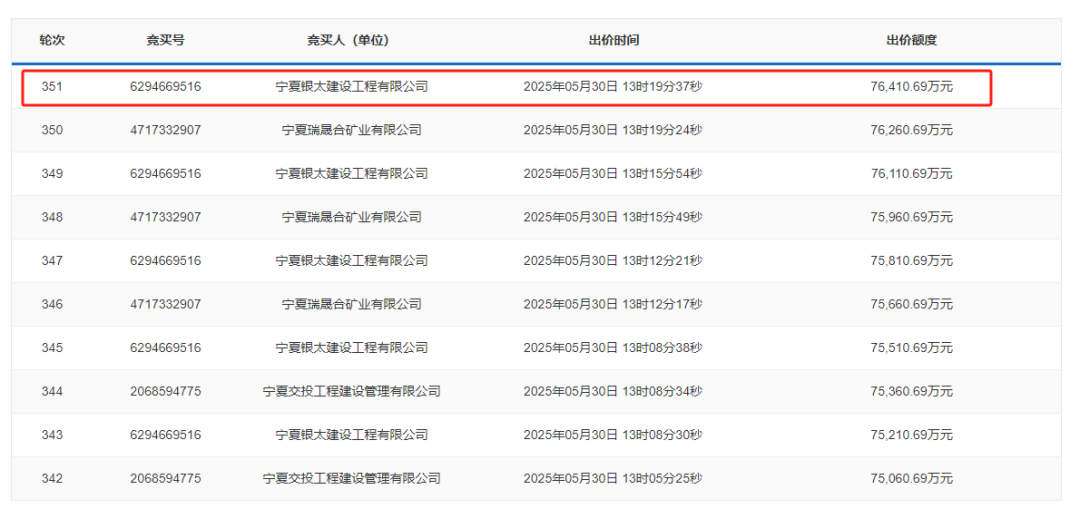1080x509 pixels.
Task: Click round number 348 cell
Action: click(52, 217)
